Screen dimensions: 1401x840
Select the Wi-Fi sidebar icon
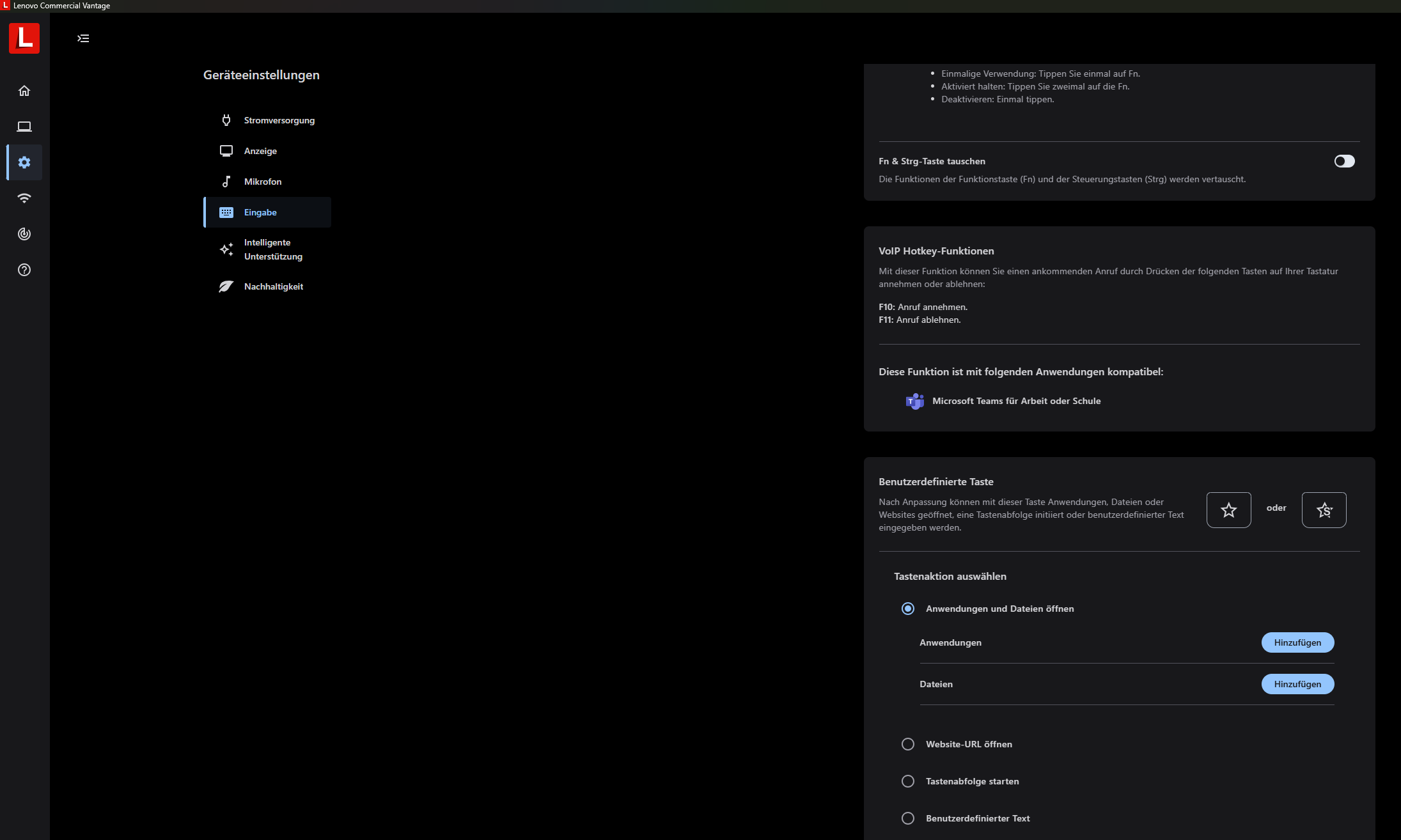[x=24, y=198]
